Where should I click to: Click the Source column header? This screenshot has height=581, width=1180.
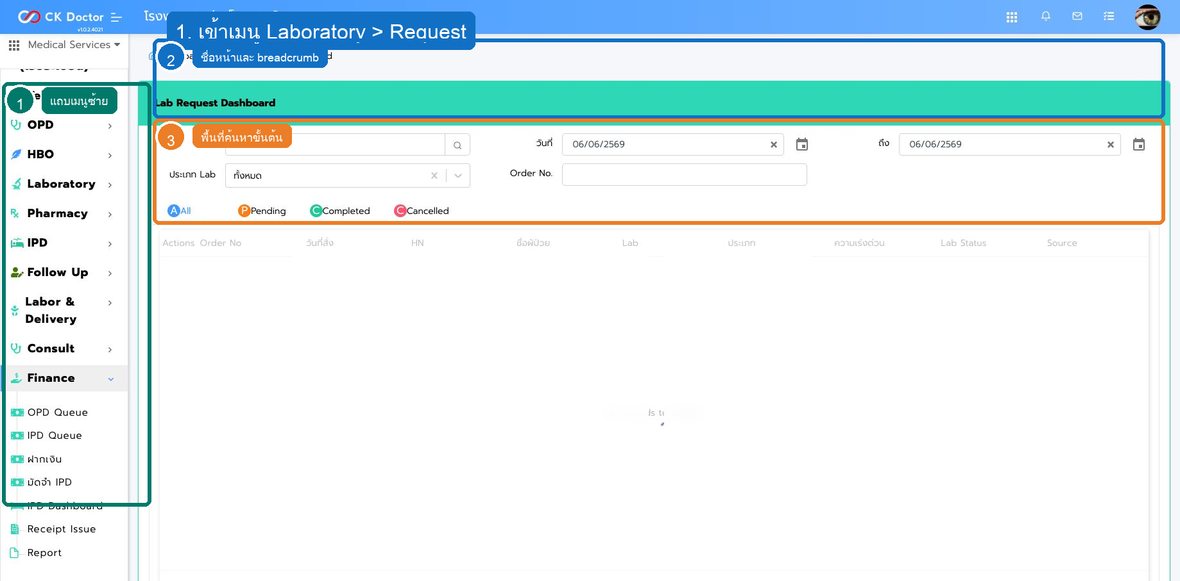point(1062,243)
